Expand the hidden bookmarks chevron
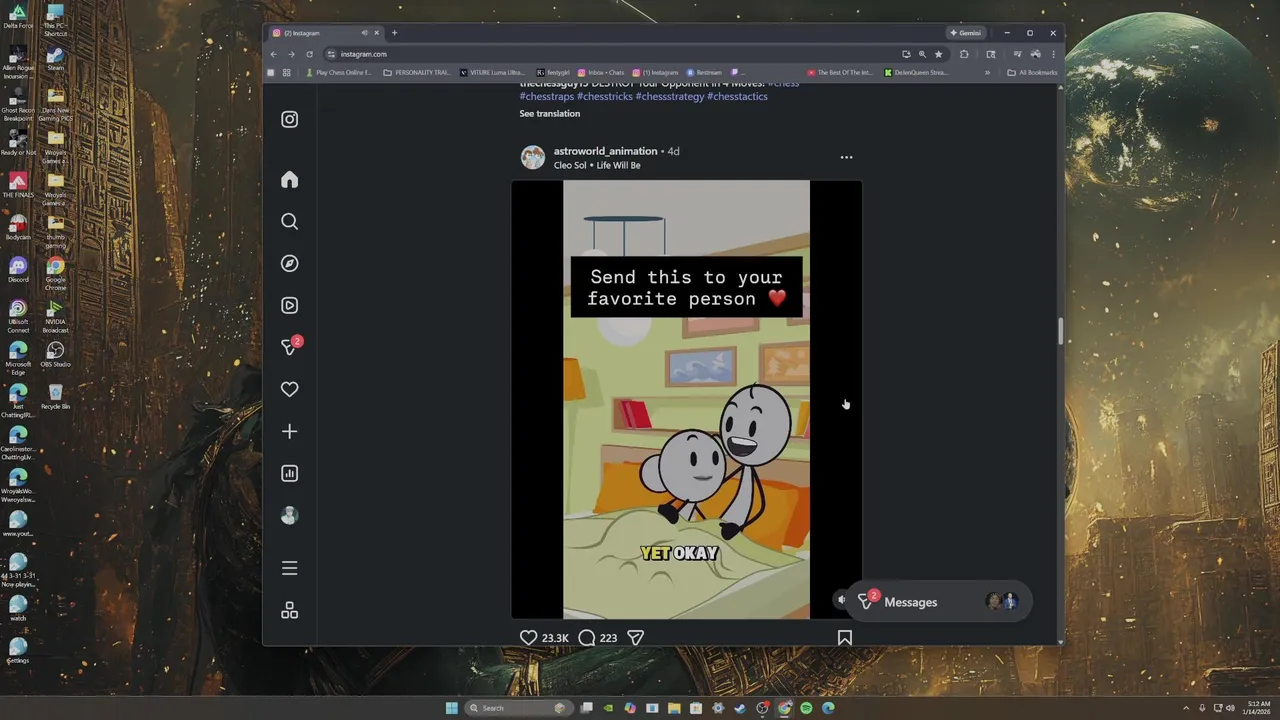The height and width of the screenshot is (720, 1280). [987, 72]
